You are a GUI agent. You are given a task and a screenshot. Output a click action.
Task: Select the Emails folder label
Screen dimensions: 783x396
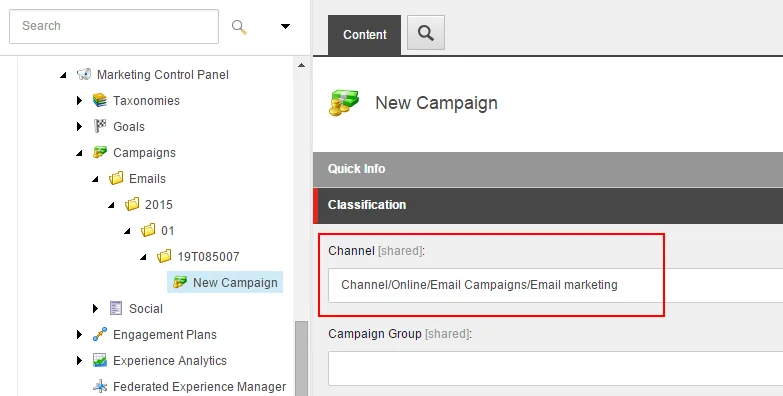click(x=147, y=178)
